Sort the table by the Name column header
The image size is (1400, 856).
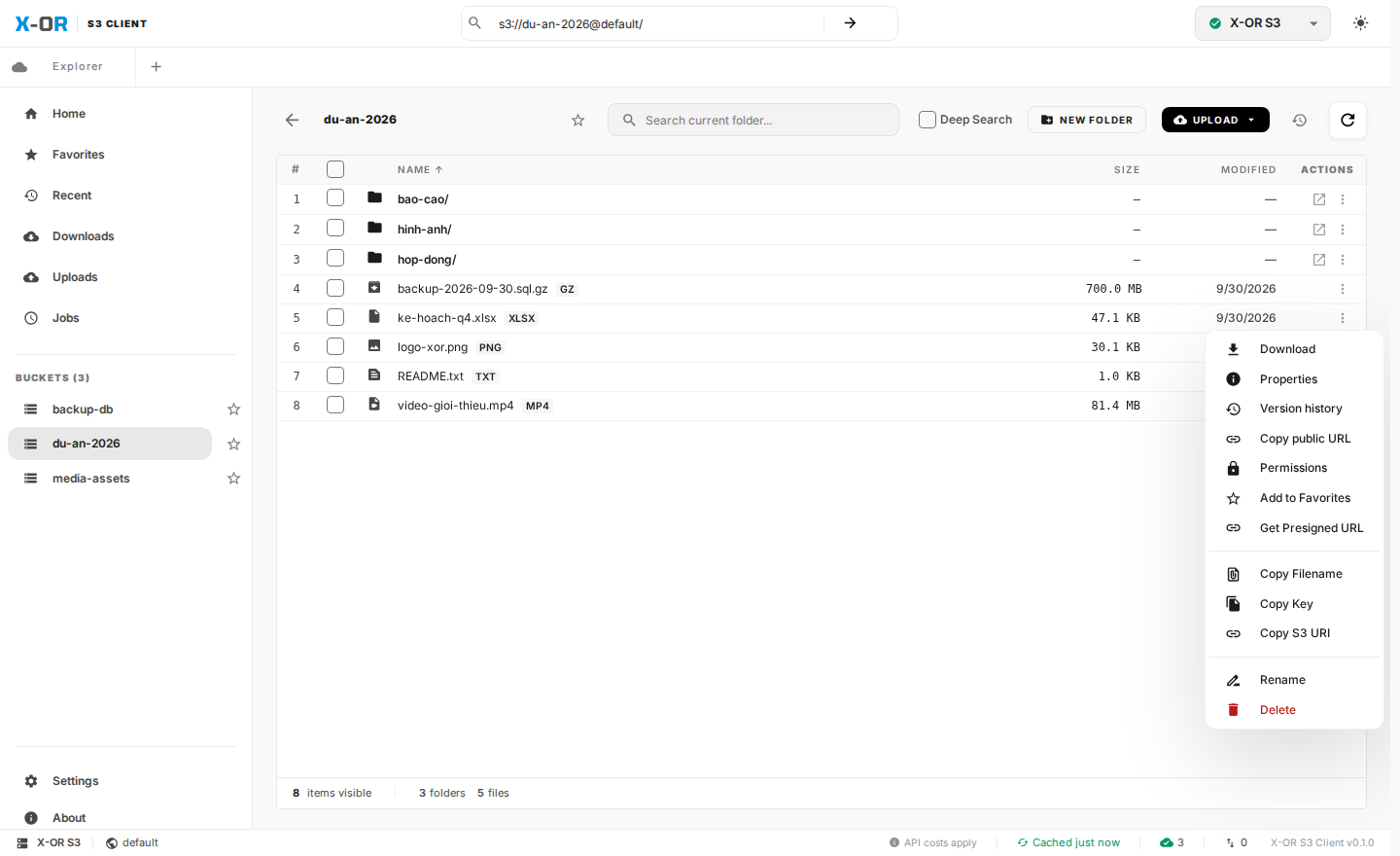pyautogui.click(x=420, y=169)
